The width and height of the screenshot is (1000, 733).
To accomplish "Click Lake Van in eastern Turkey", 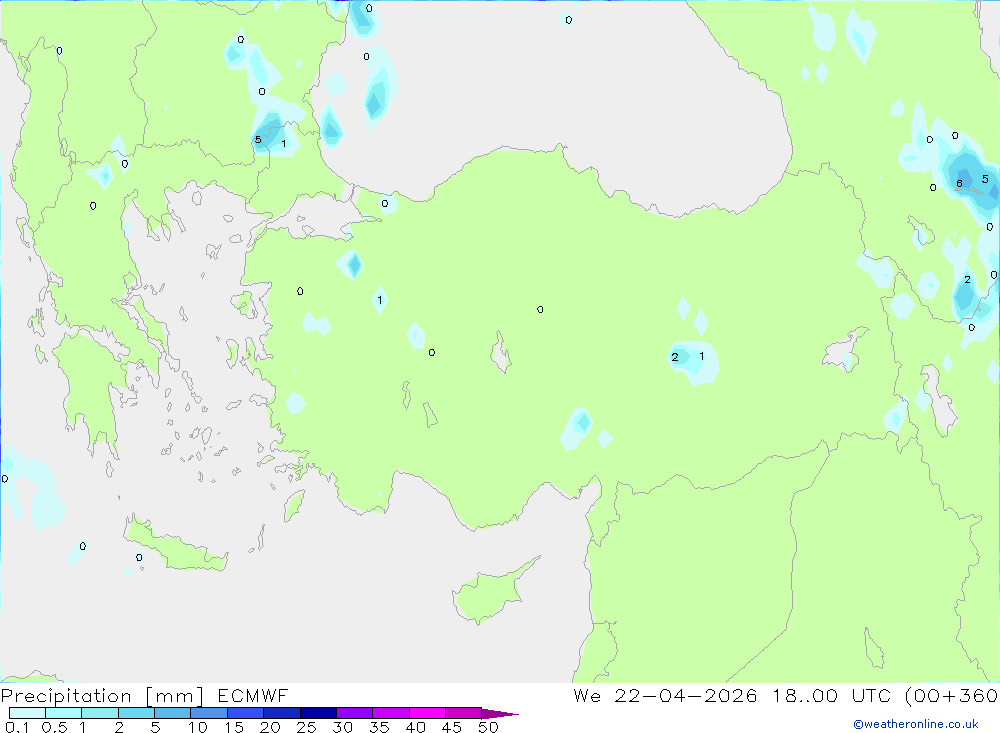I will pos(843,351).
